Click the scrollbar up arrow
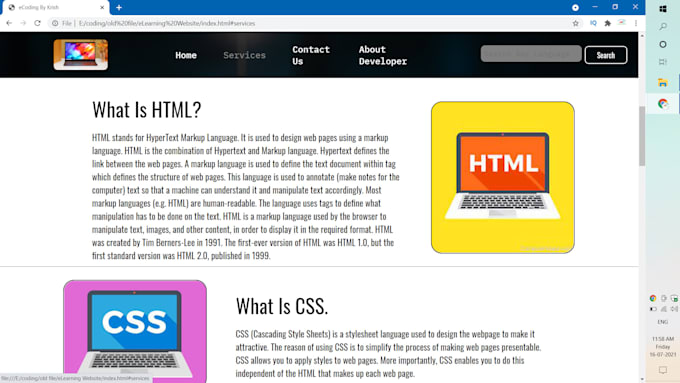 click(642, 36)
